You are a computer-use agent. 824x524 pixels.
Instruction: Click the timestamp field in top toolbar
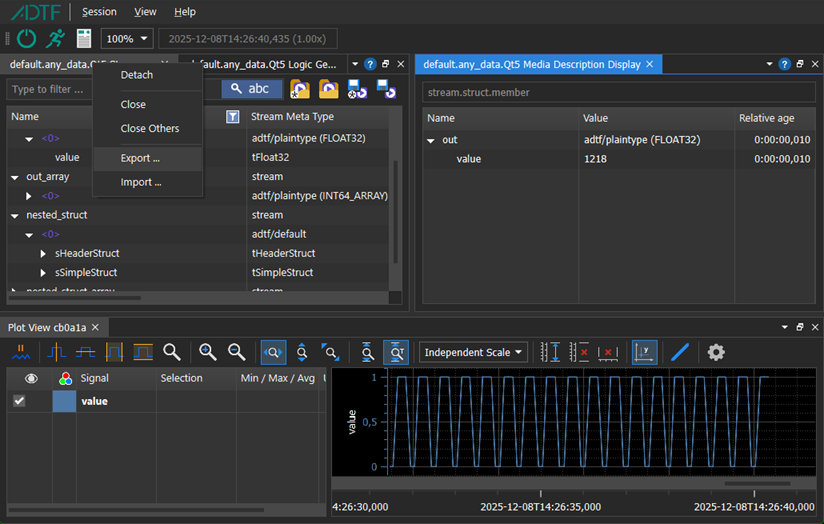[x=248, y=39]
